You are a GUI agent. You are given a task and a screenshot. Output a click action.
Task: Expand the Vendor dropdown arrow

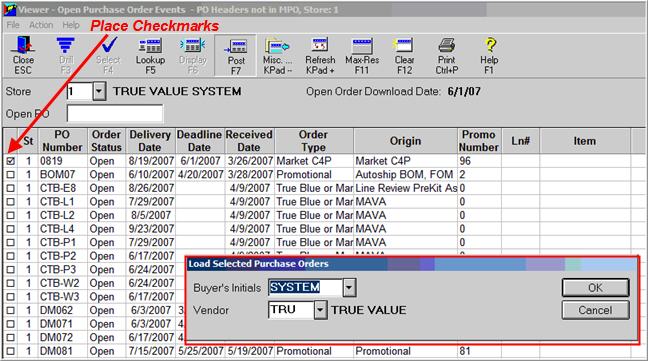[320, 310]
